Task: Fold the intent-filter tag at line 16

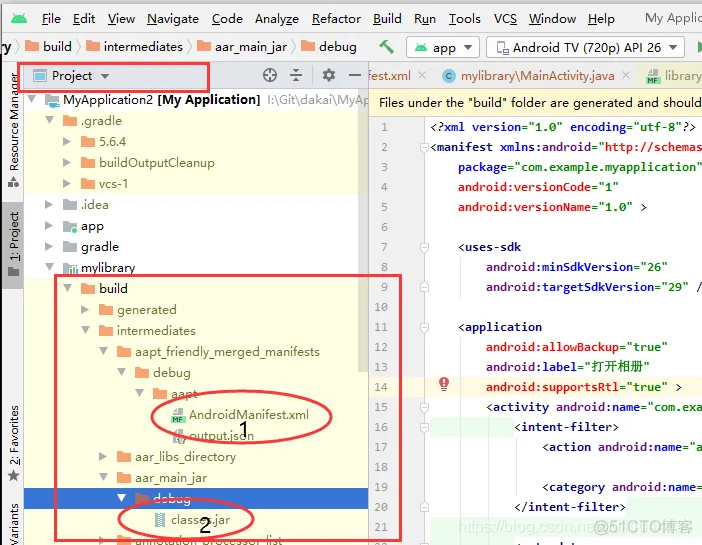Action: [x=424, y=427]
